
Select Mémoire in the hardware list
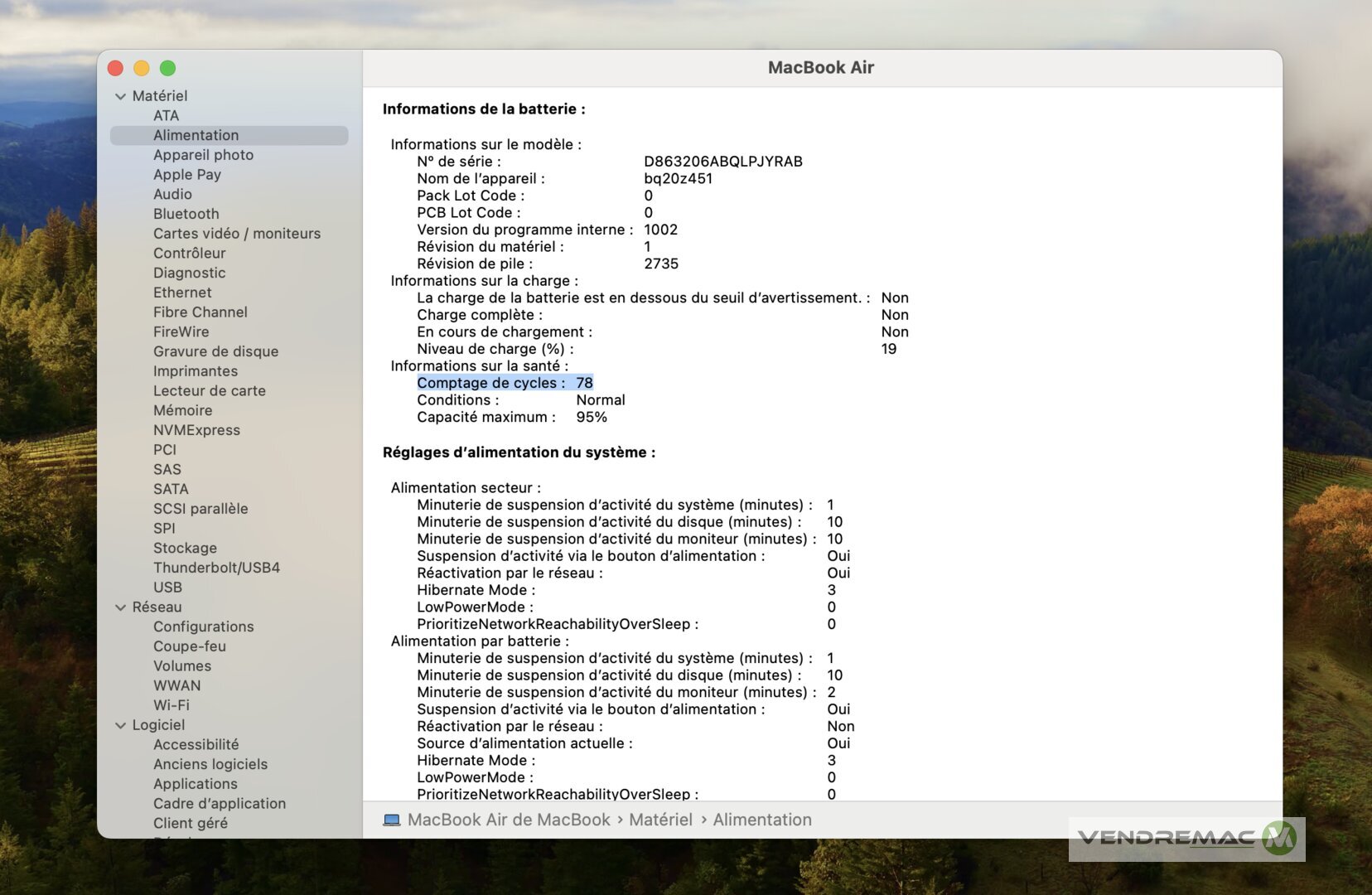pos(182,410)
